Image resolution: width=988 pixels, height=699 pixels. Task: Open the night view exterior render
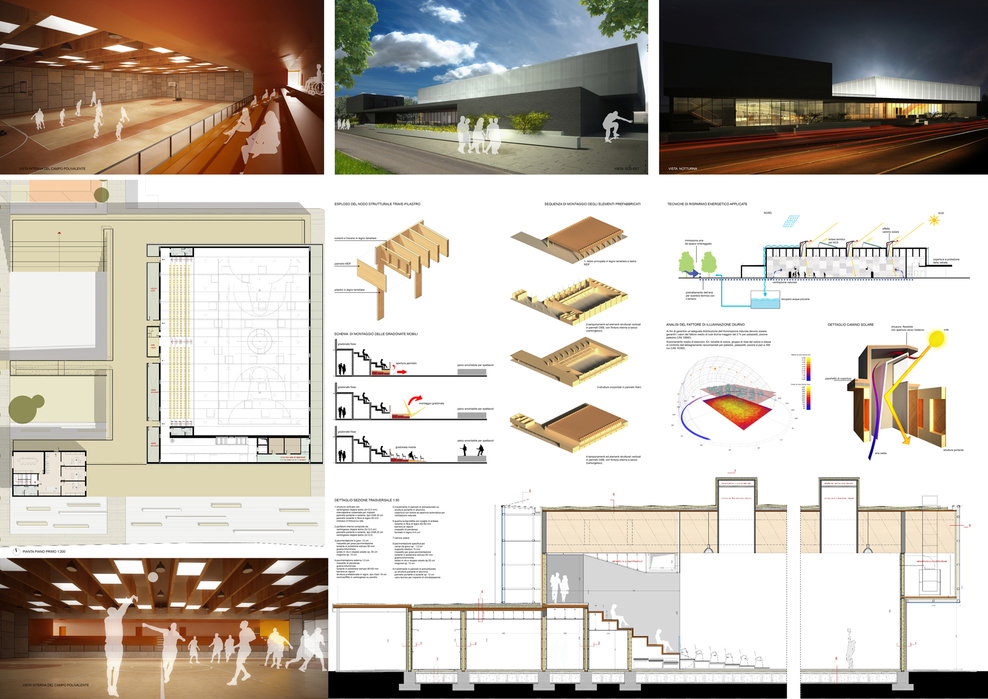click(824, 87)
